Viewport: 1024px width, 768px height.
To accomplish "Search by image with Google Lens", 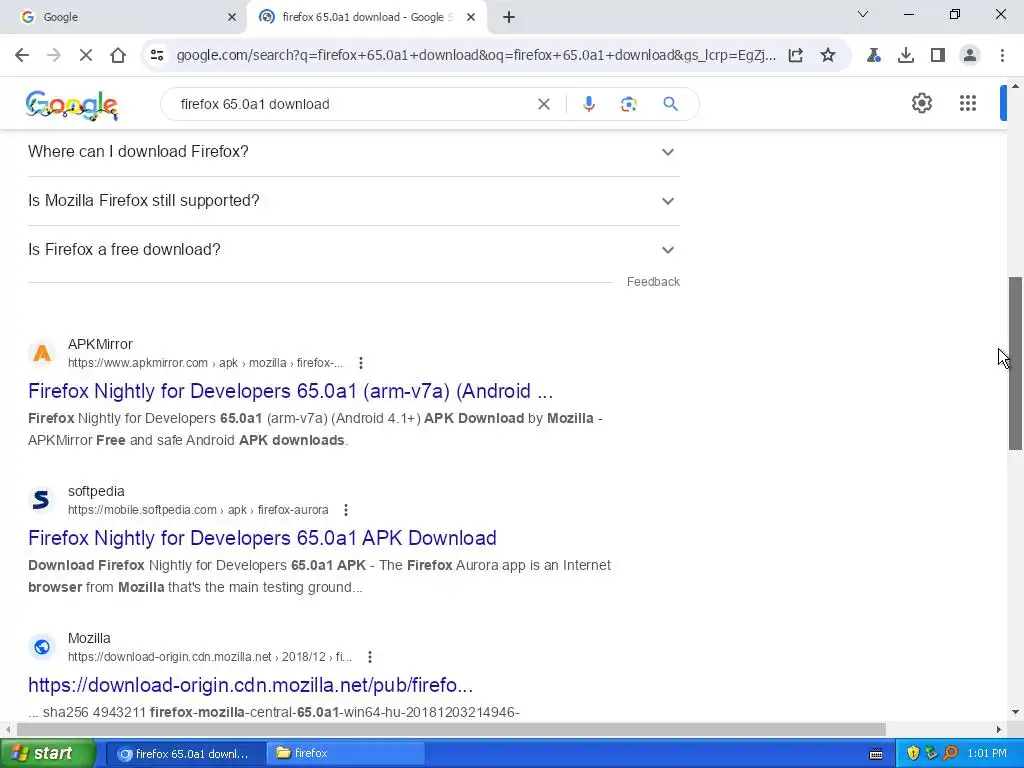I will [628, 104].
